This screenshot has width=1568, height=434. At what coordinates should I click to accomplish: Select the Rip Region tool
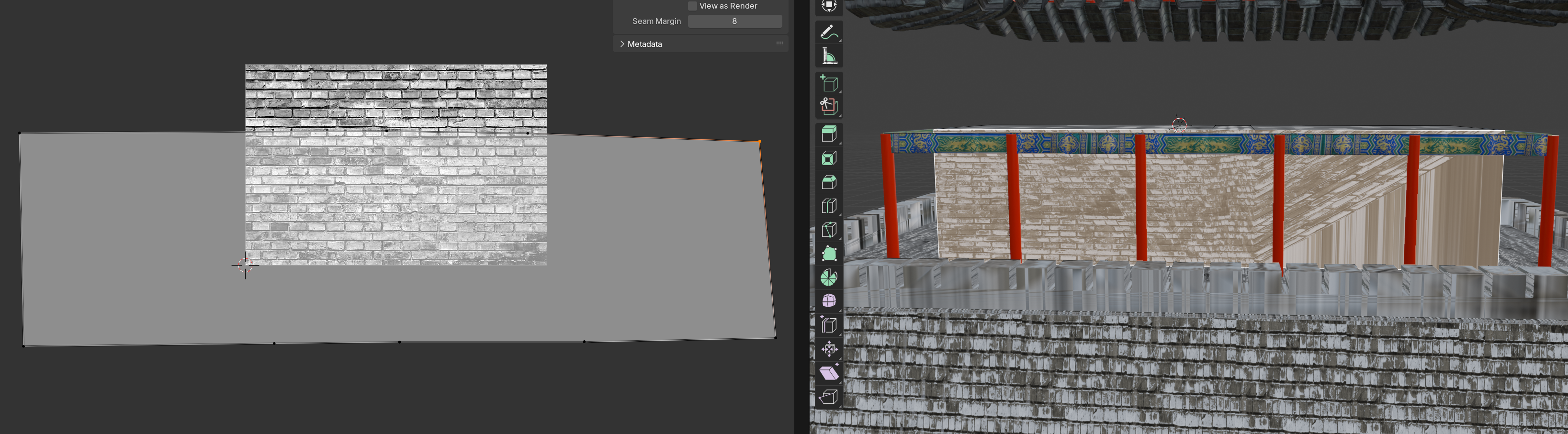(x=829, y=396)
